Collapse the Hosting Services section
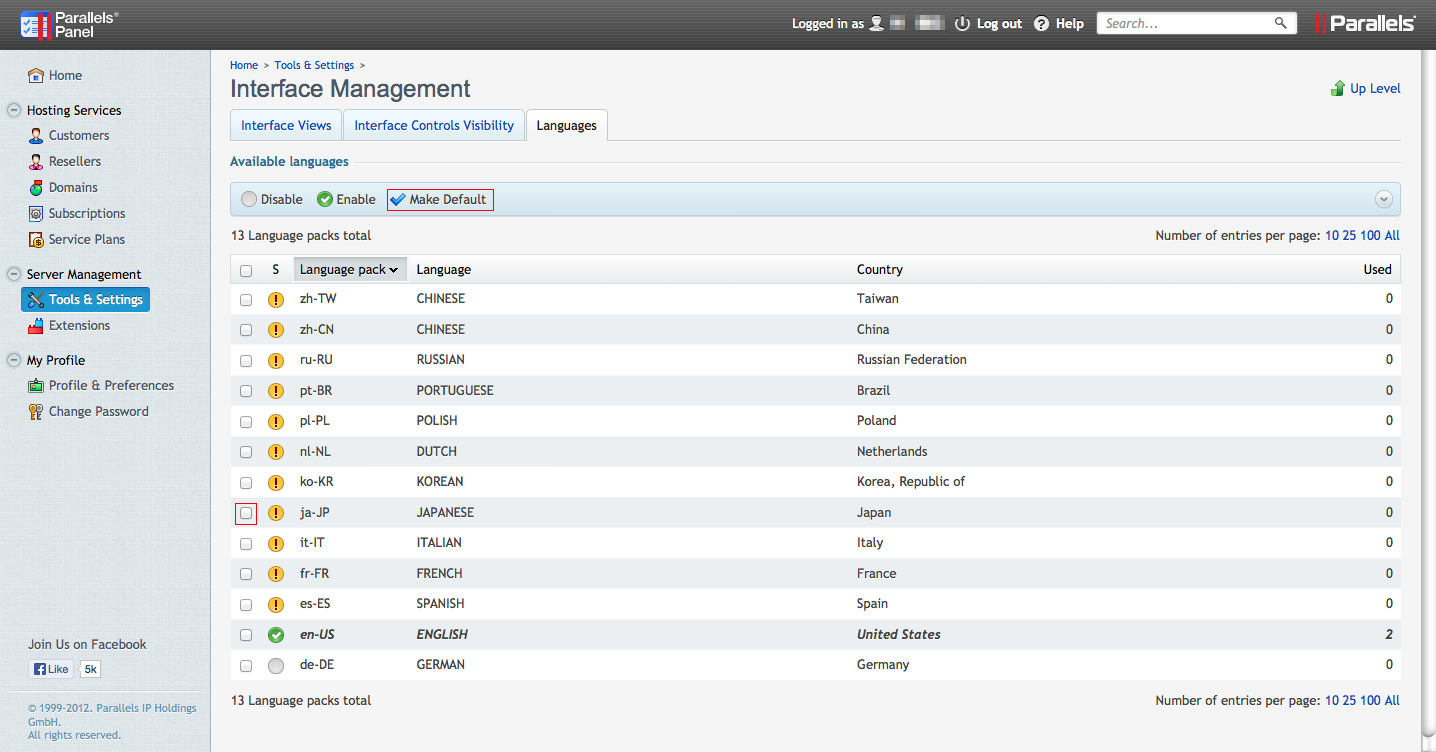Screen dimensions: 1436x752 [14, 111]
